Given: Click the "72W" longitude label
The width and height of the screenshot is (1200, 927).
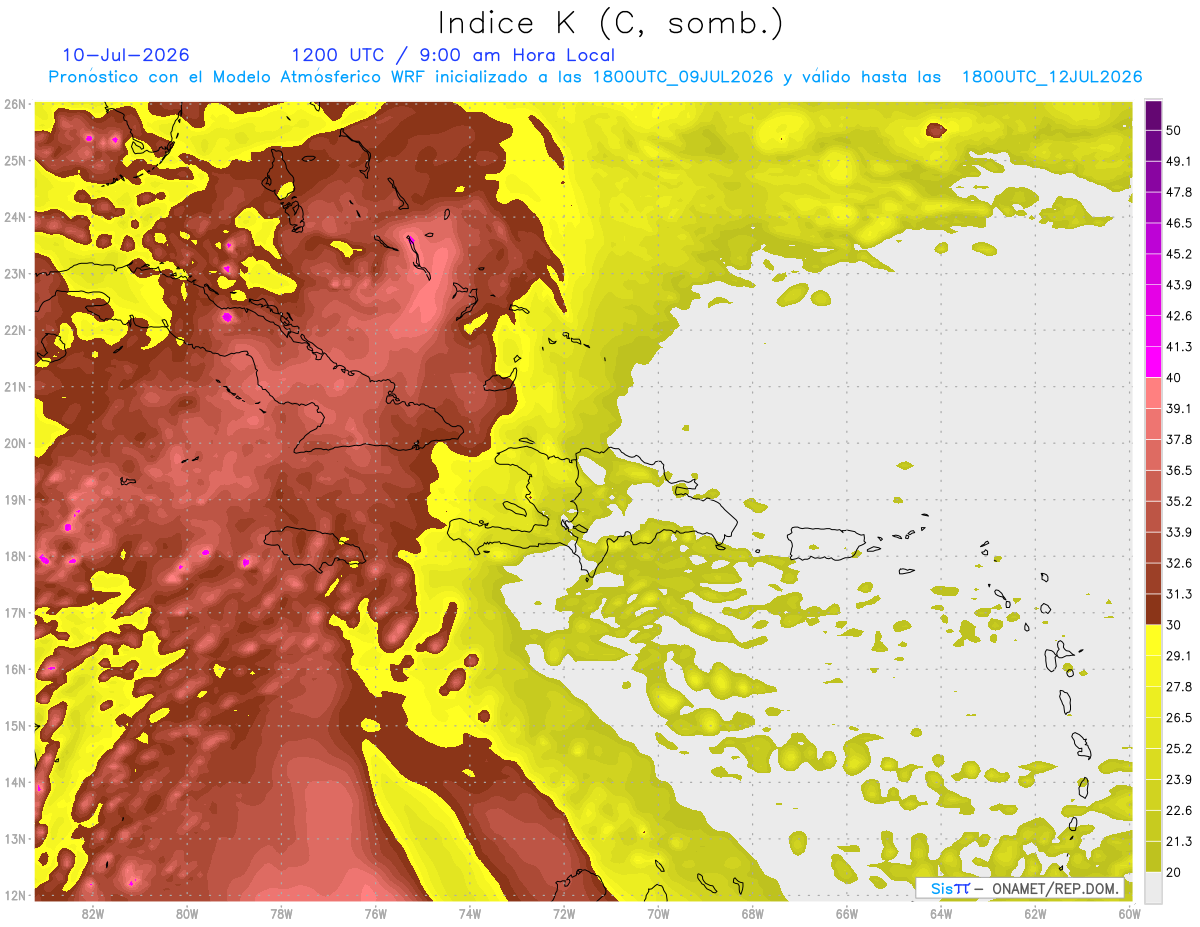Looking at the screenshot, I should pyautogui.click(x=564, y=914).
